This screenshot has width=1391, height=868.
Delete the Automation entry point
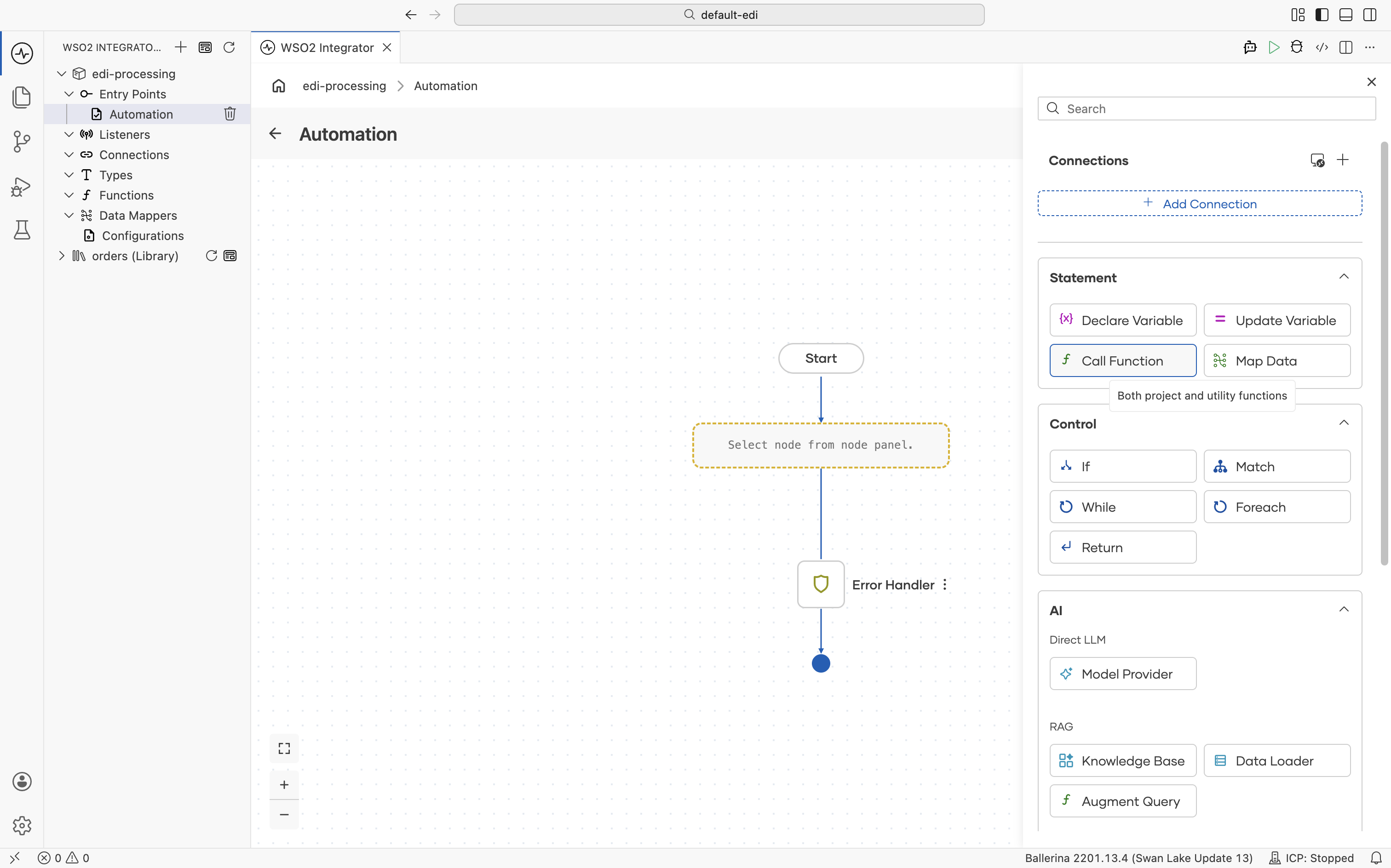click(x=230, y=114)
